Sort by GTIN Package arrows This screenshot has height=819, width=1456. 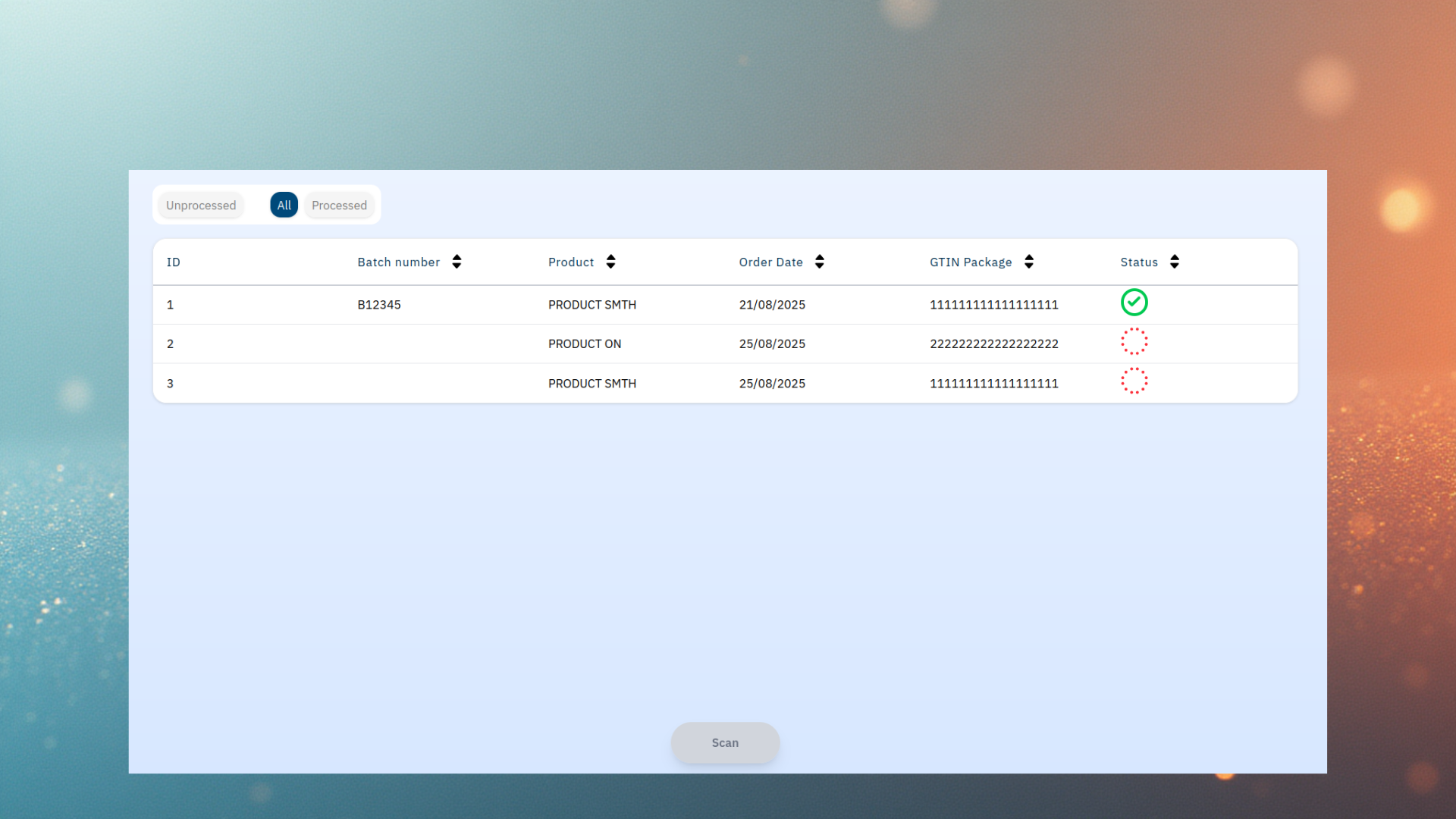click(x=1028, y=262)
